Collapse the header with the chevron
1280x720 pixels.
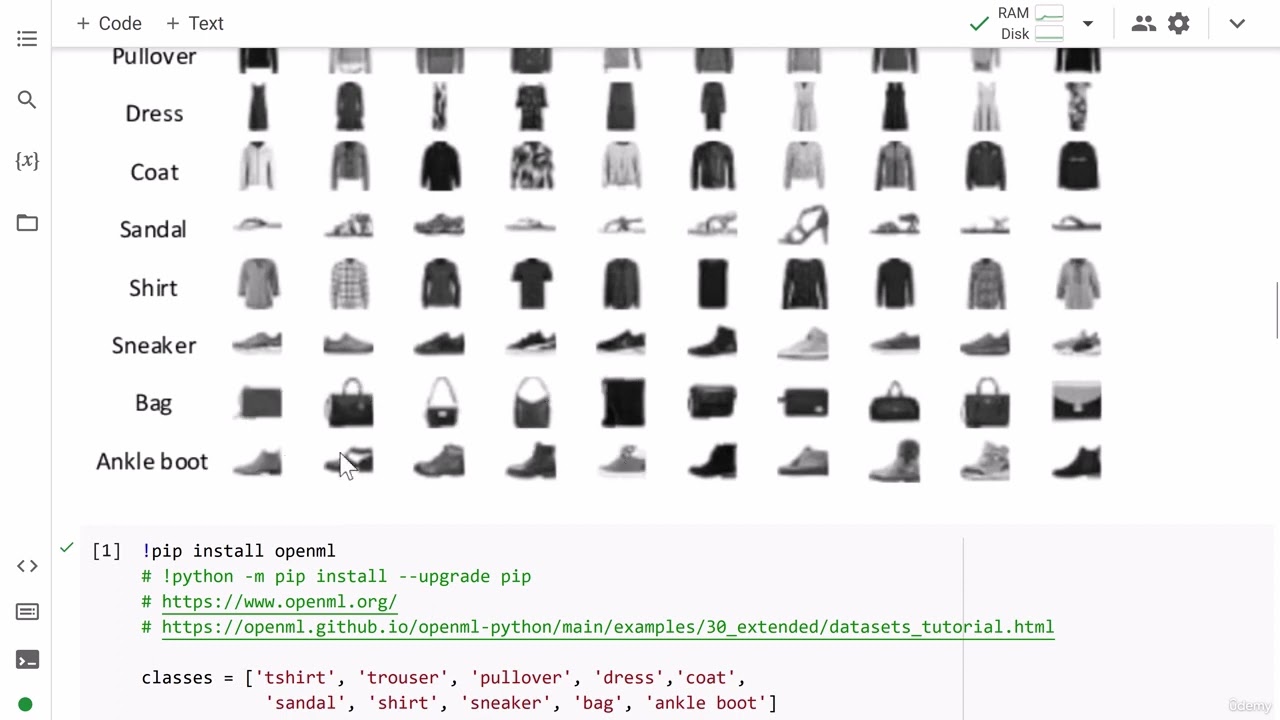tap(1237, 23)
